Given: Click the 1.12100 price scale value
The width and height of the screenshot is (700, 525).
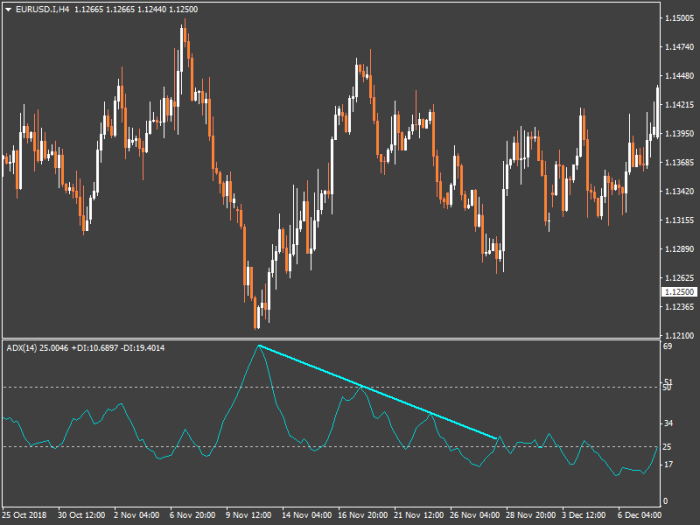Looking at the screenshot, I should click(679, 336).
